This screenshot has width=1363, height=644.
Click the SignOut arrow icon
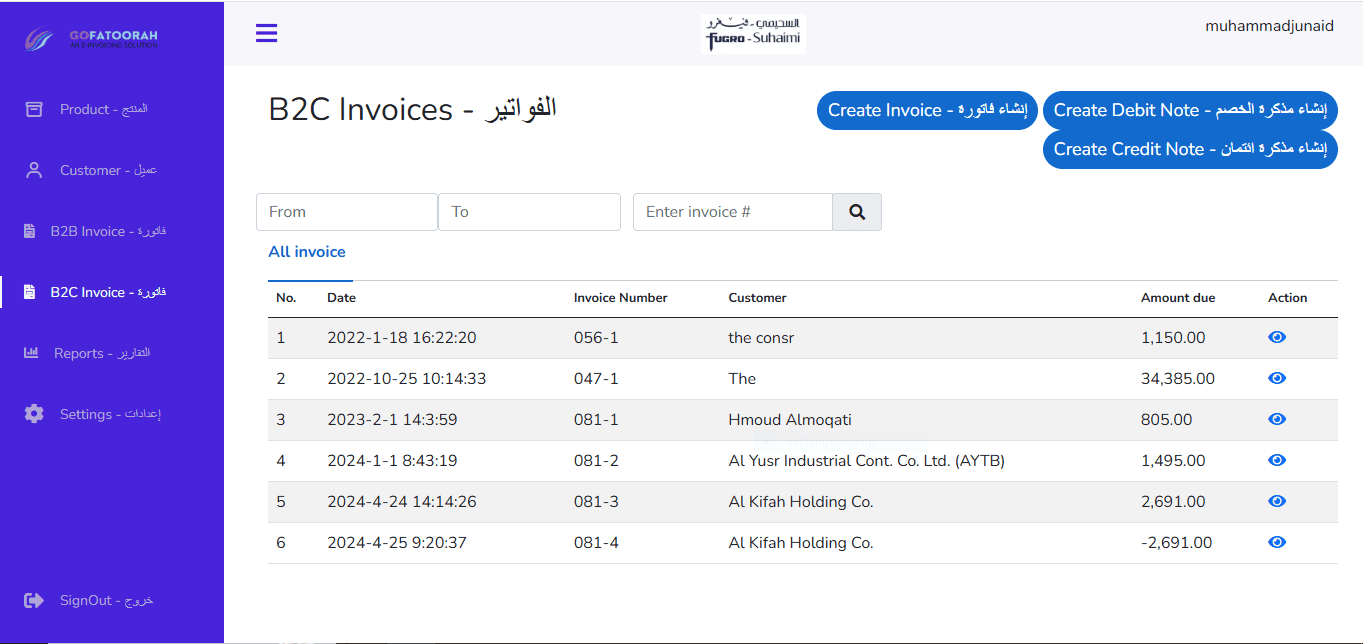click(34, 600)
